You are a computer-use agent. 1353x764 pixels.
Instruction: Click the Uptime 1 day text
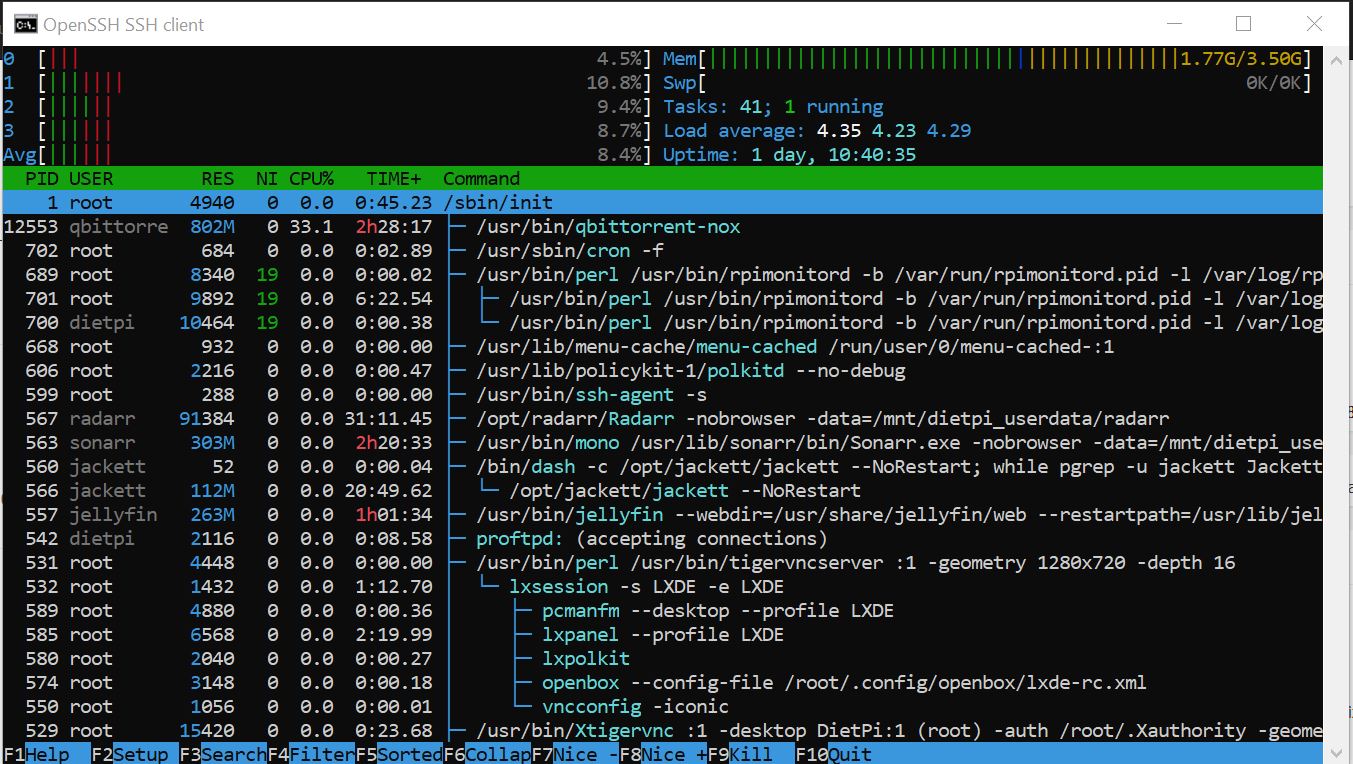pos(789,155)
